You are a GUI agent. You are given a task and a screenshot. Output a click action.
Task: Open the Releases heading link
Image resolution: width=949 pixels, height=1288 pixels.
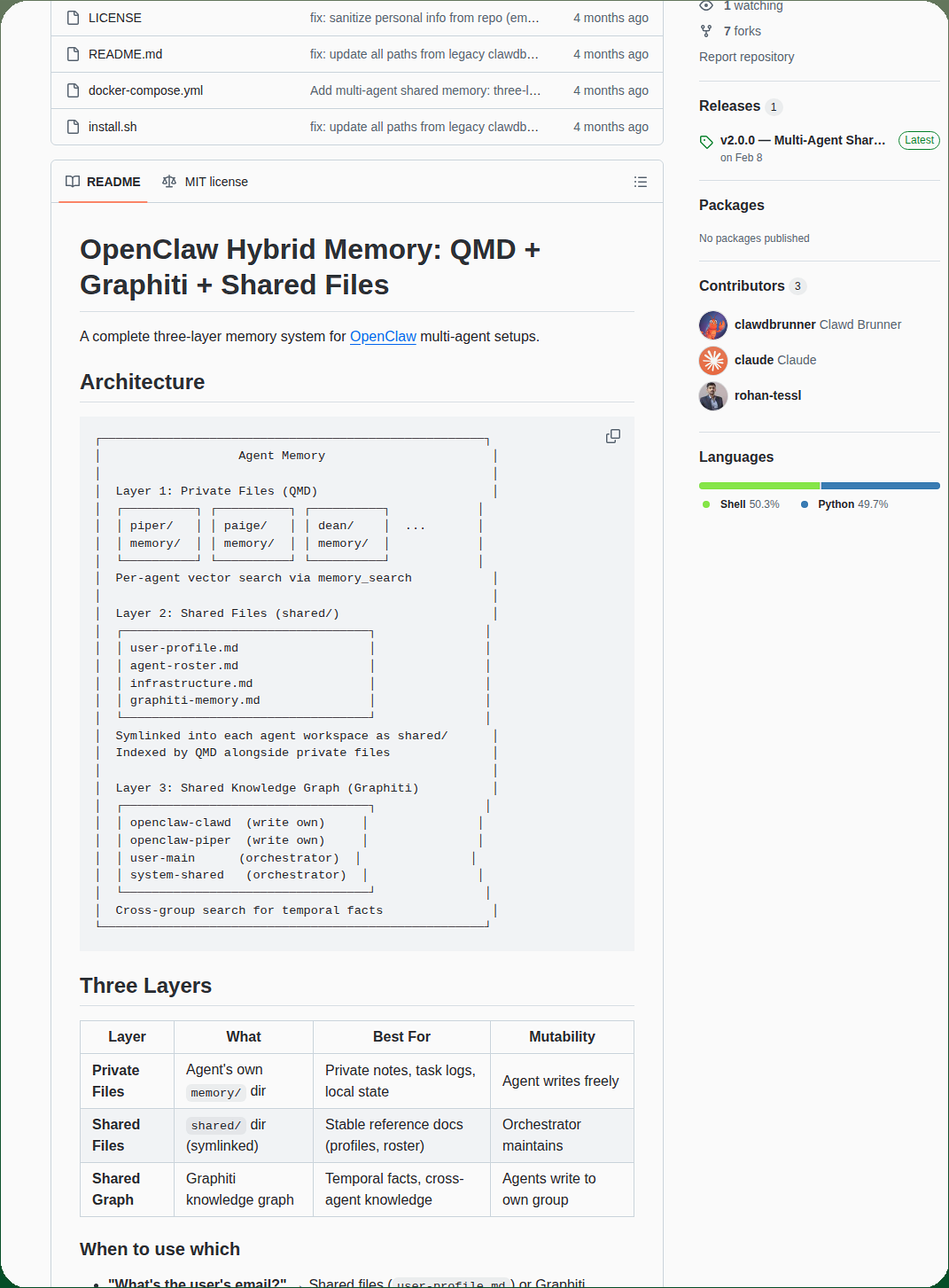point(729,106)
